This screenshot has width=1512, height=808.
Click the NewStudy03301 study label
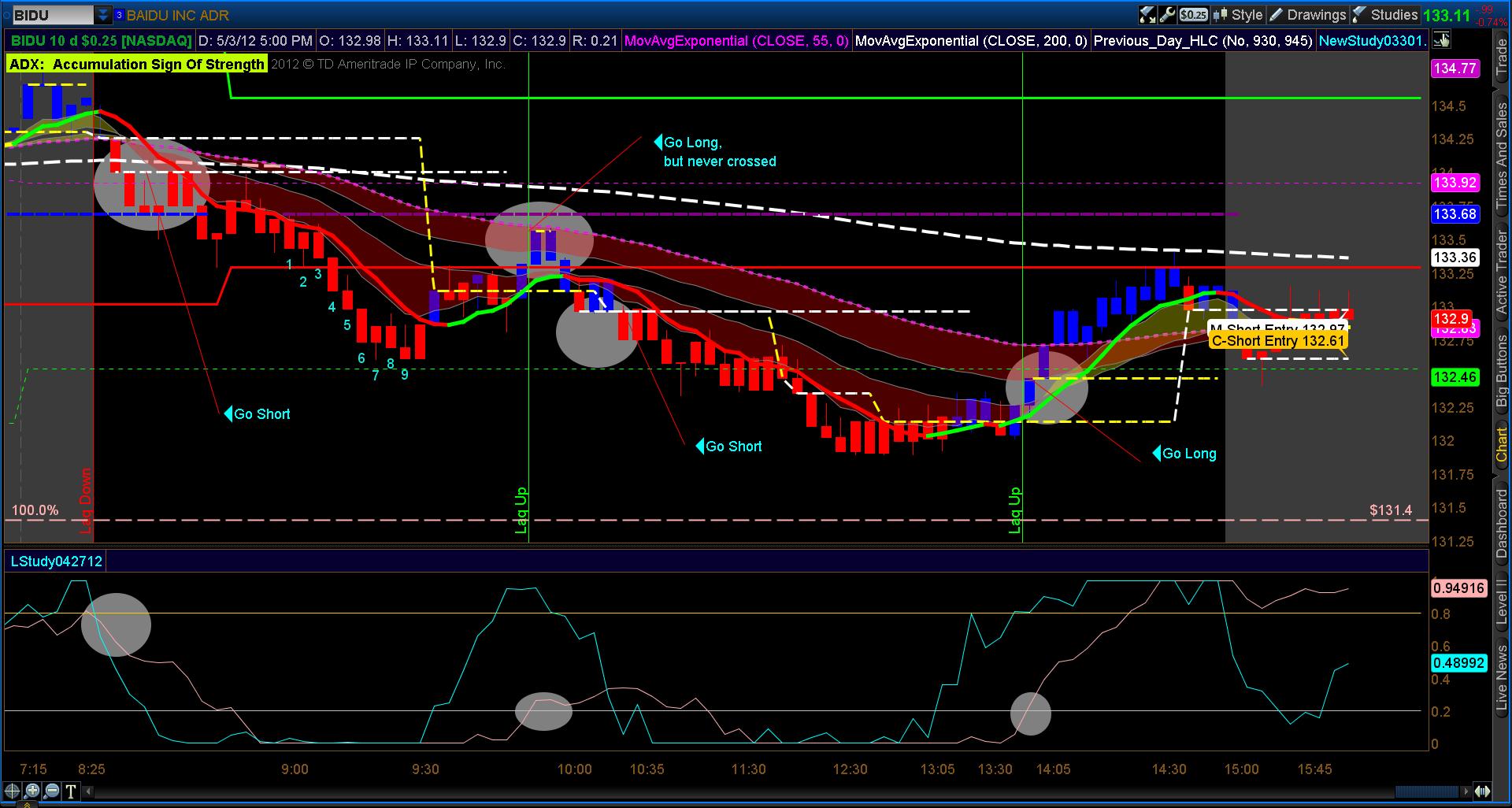[1373, 40]
